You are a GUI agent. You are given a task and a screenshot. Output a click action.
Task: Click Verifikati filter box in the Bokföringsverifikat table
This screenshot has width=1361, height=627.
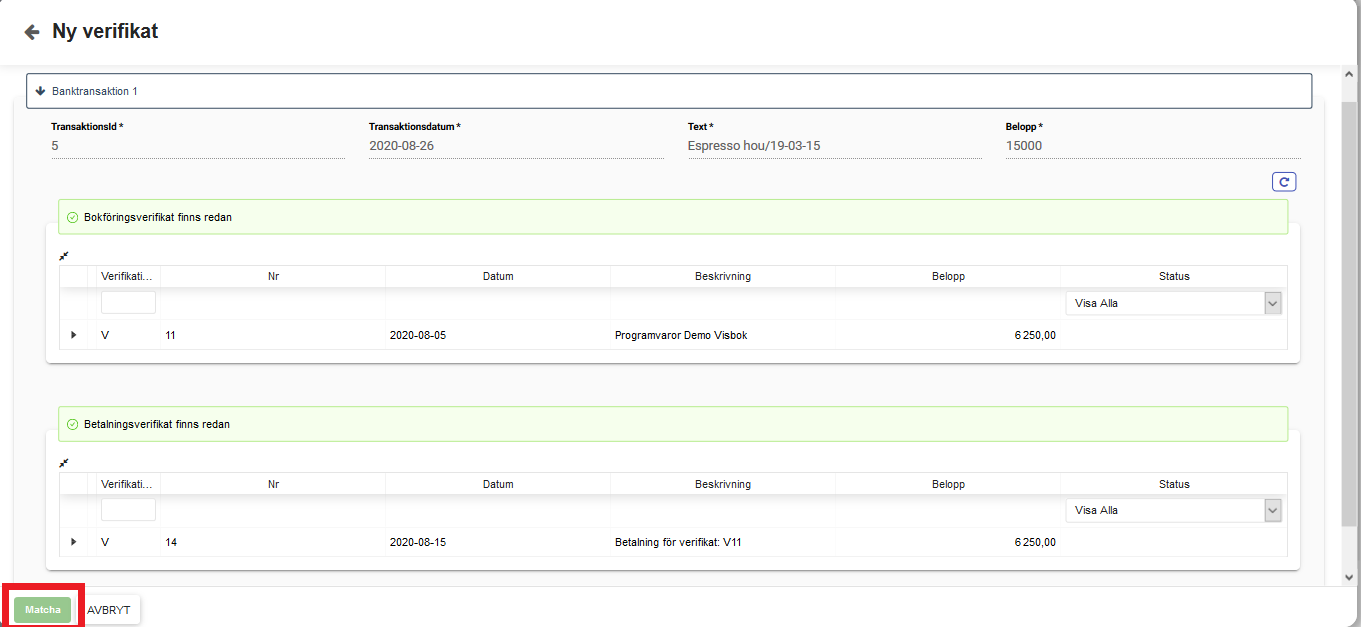(x=128, y=303)
